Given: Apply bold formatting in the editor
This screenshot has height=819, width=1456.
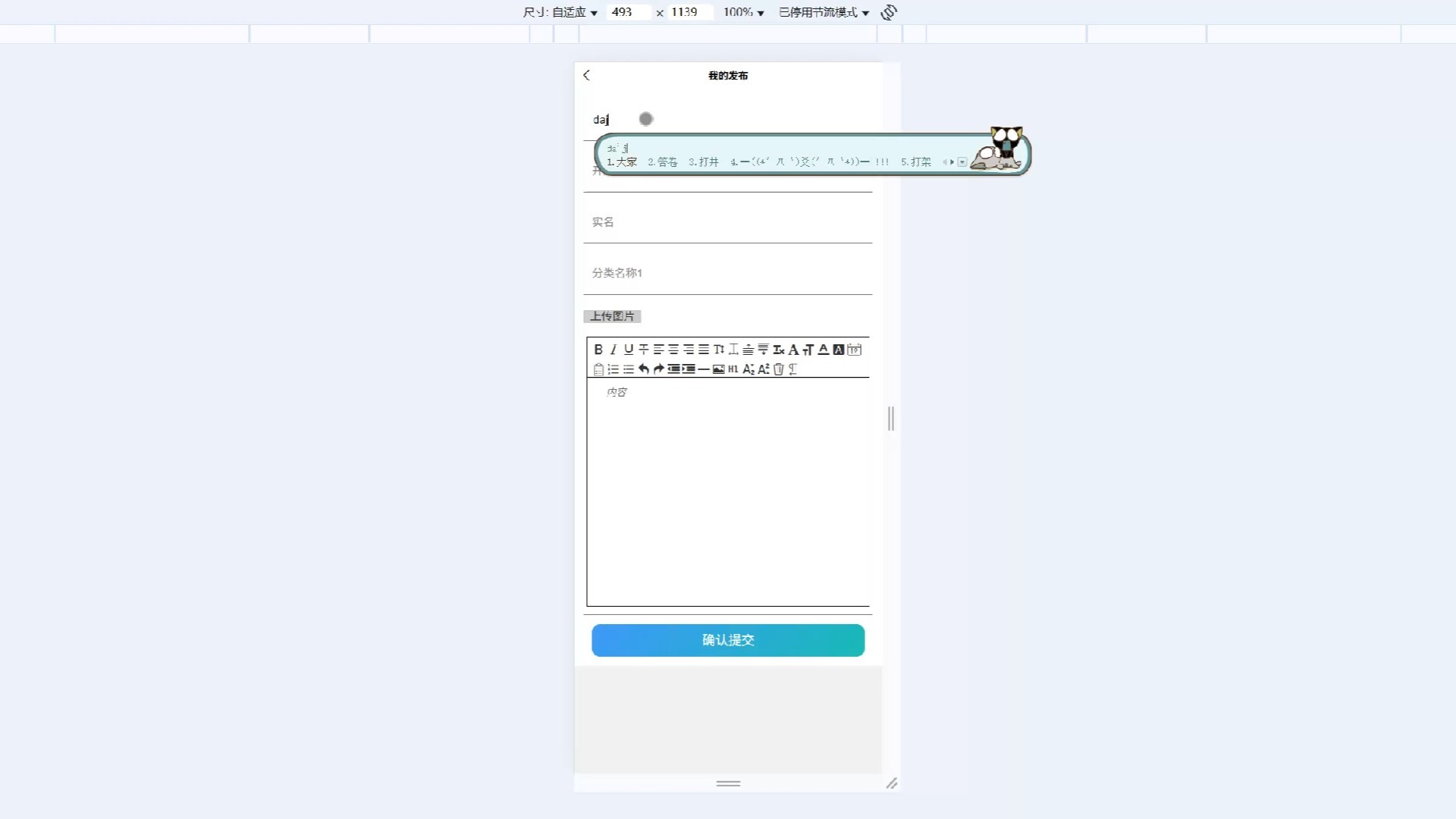Looking at the screenshot, I should [598, 350].
